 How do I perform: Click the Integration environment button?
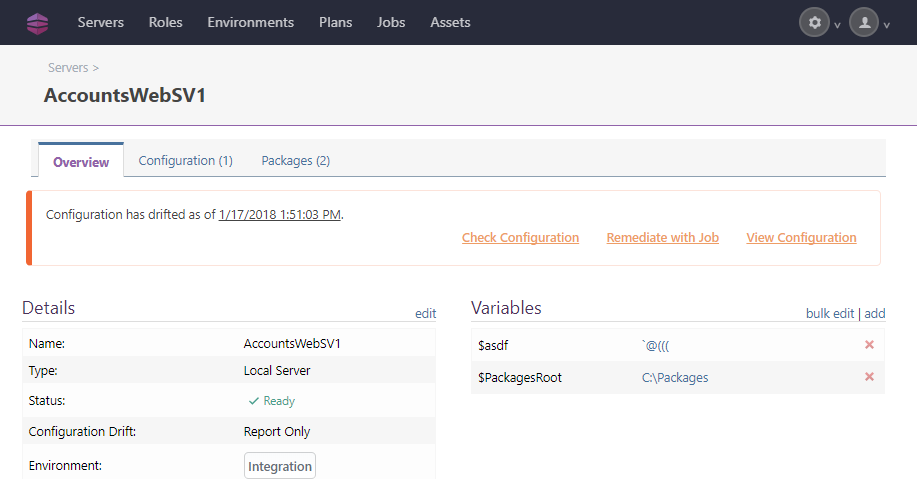(x=280, y=466)
